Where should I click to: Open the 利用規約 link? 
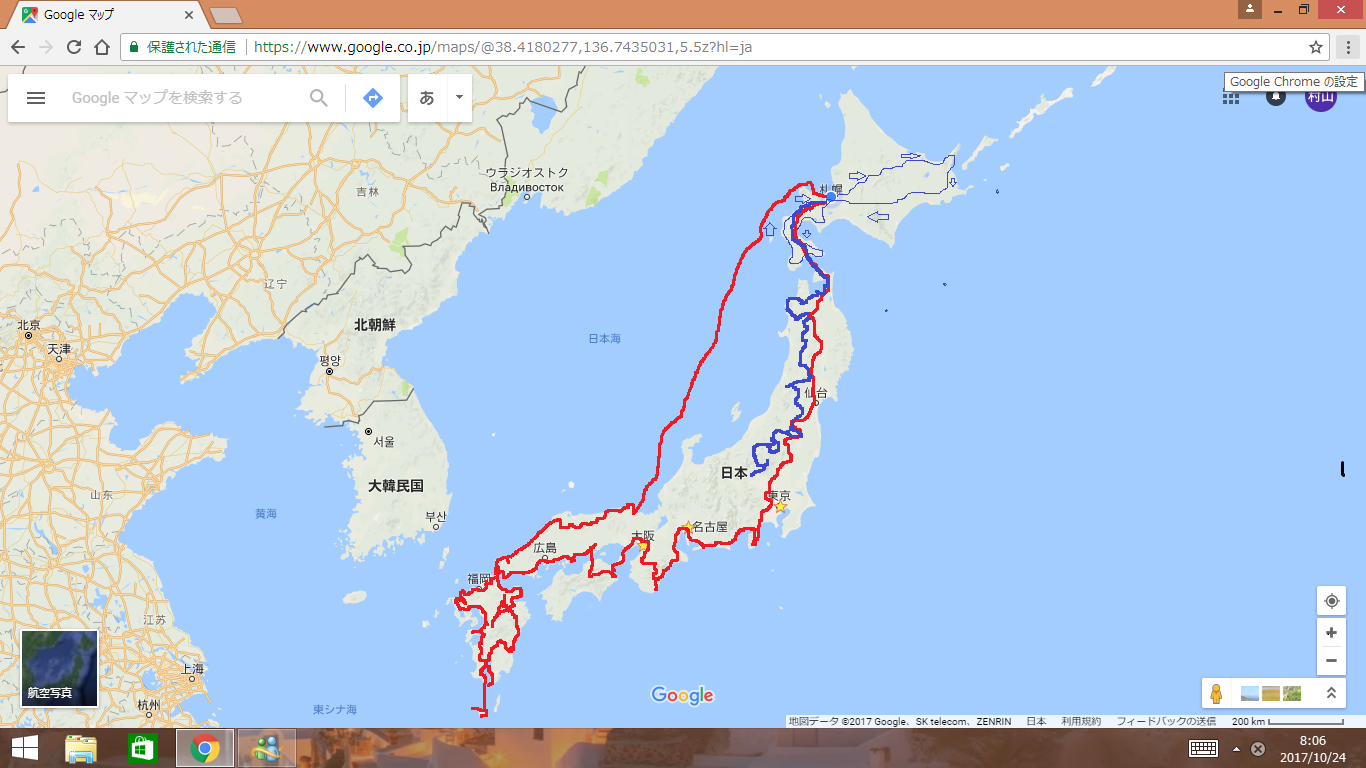pos(1081,721)
